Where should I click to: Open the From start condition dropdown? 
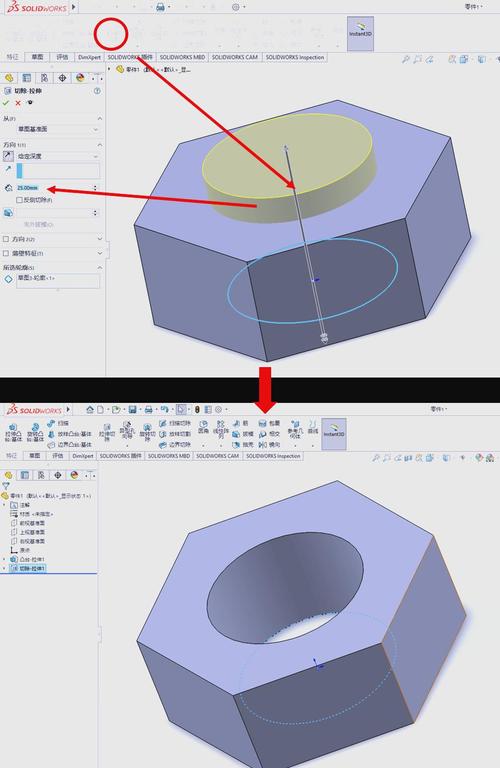pyautogui.click(x=58, y=129)
